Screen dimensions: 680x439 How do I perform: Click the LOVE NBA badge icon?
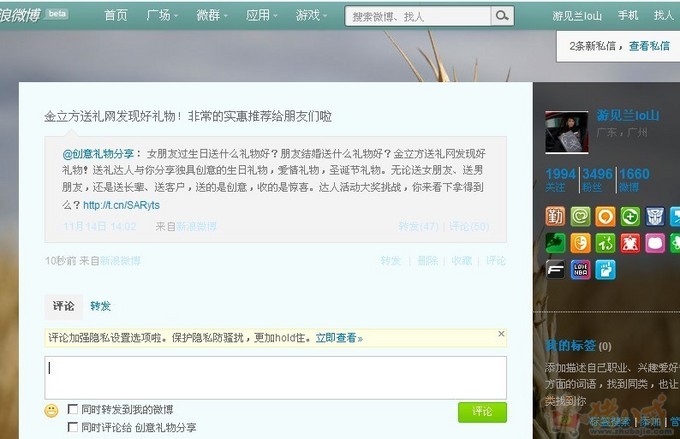click(580, 270)
